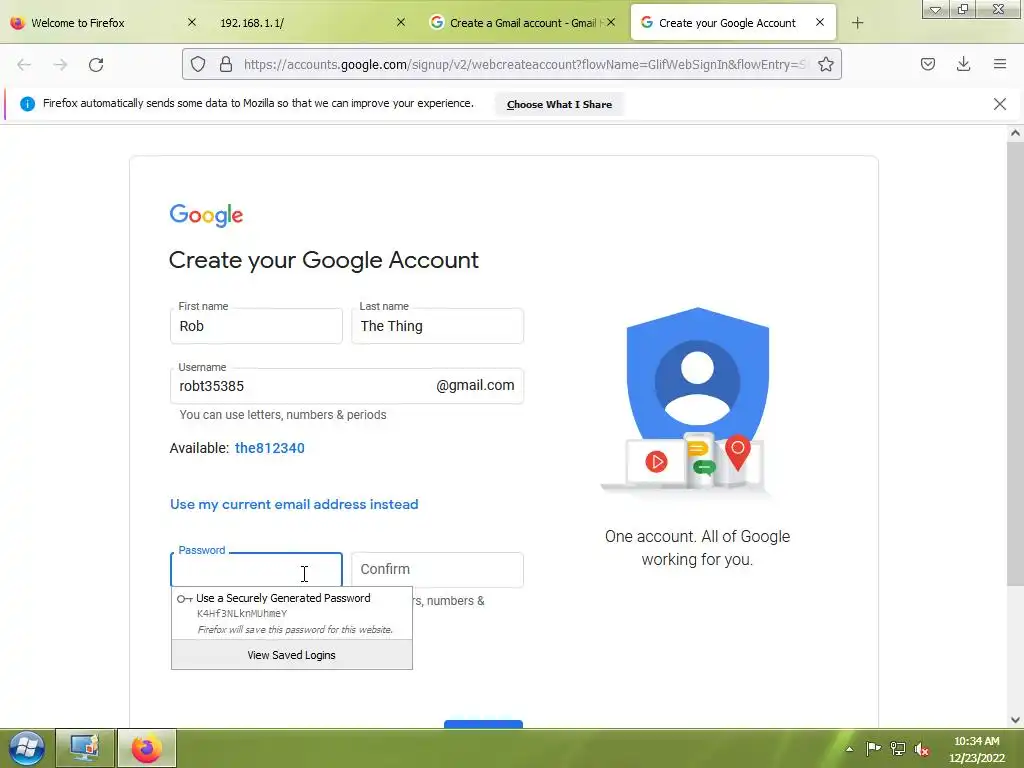Click the muted volume tray icon
The image size is (1024, 768).
pyautogui.click(x=922, y=748)
